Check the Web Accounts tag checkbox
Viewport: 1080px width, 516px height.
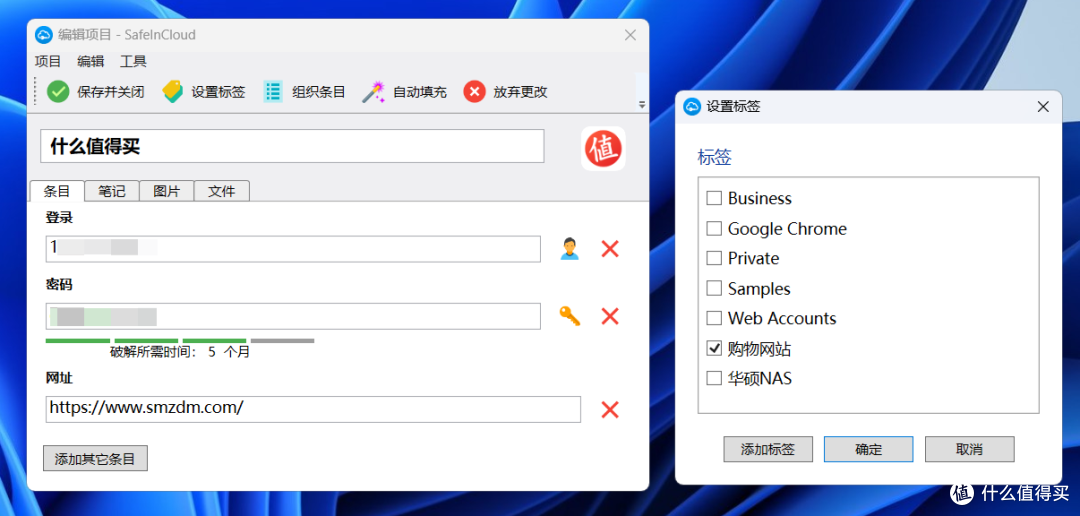tap(714, 318)
